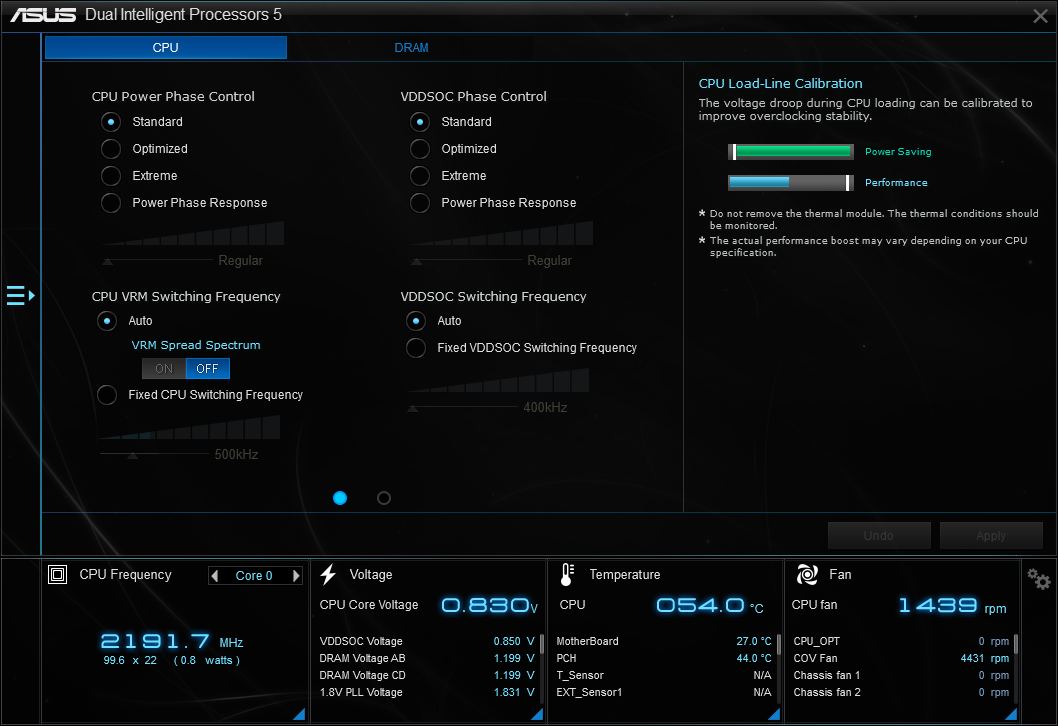The width and height of the screenshot is (1058, 726).
Task: Click the Voltage lightning bolt icon
Action: 329,574
